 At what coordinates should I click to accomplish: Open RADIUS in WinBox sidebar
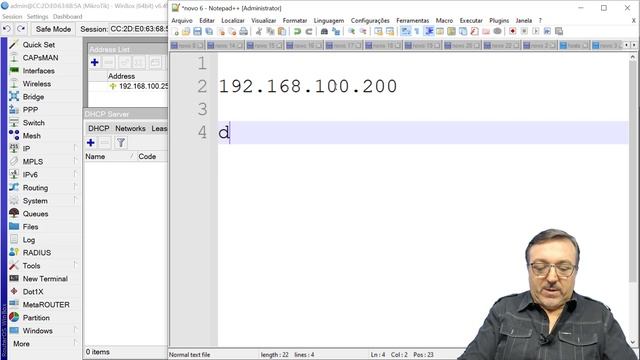pyautogui.click(x=37, y=252)
